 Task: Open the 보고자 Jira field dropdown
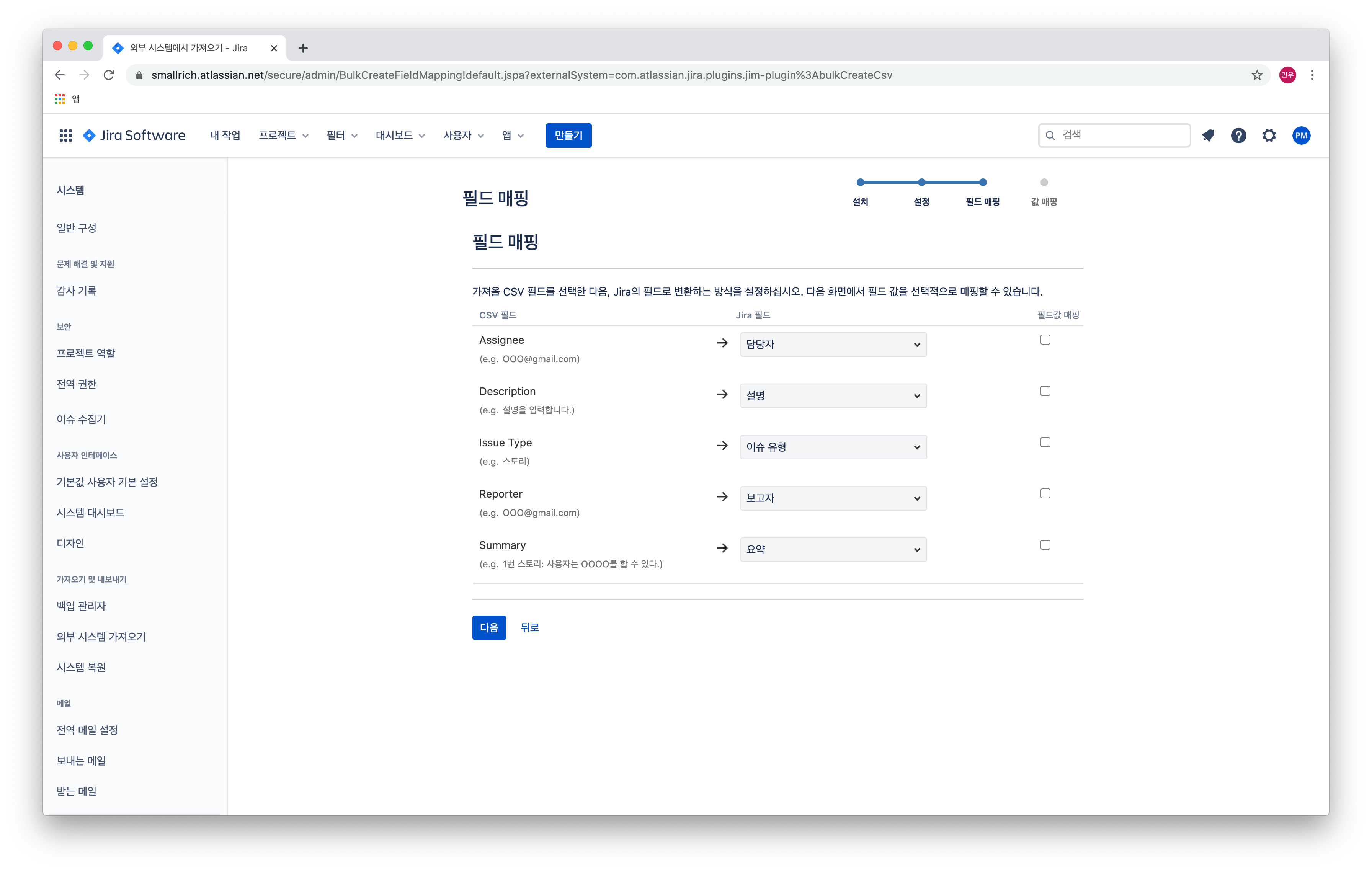click(x=833, y=498)
